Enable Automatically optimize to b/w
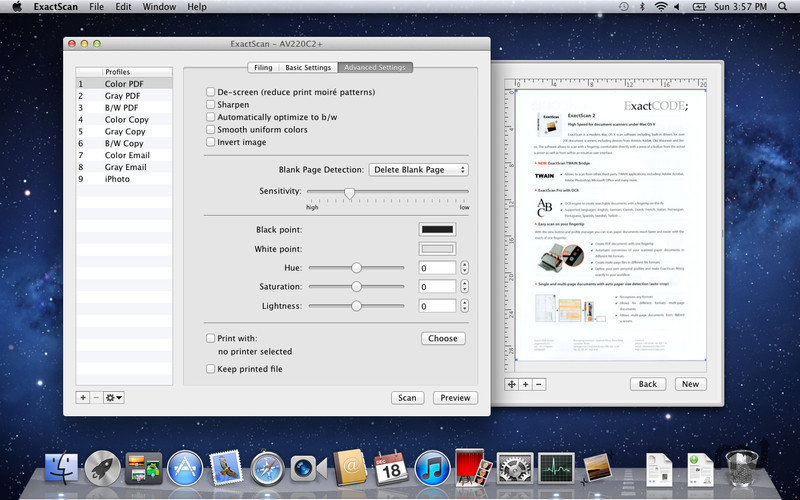This screenshot has height=500, width=800. (210, 117)
